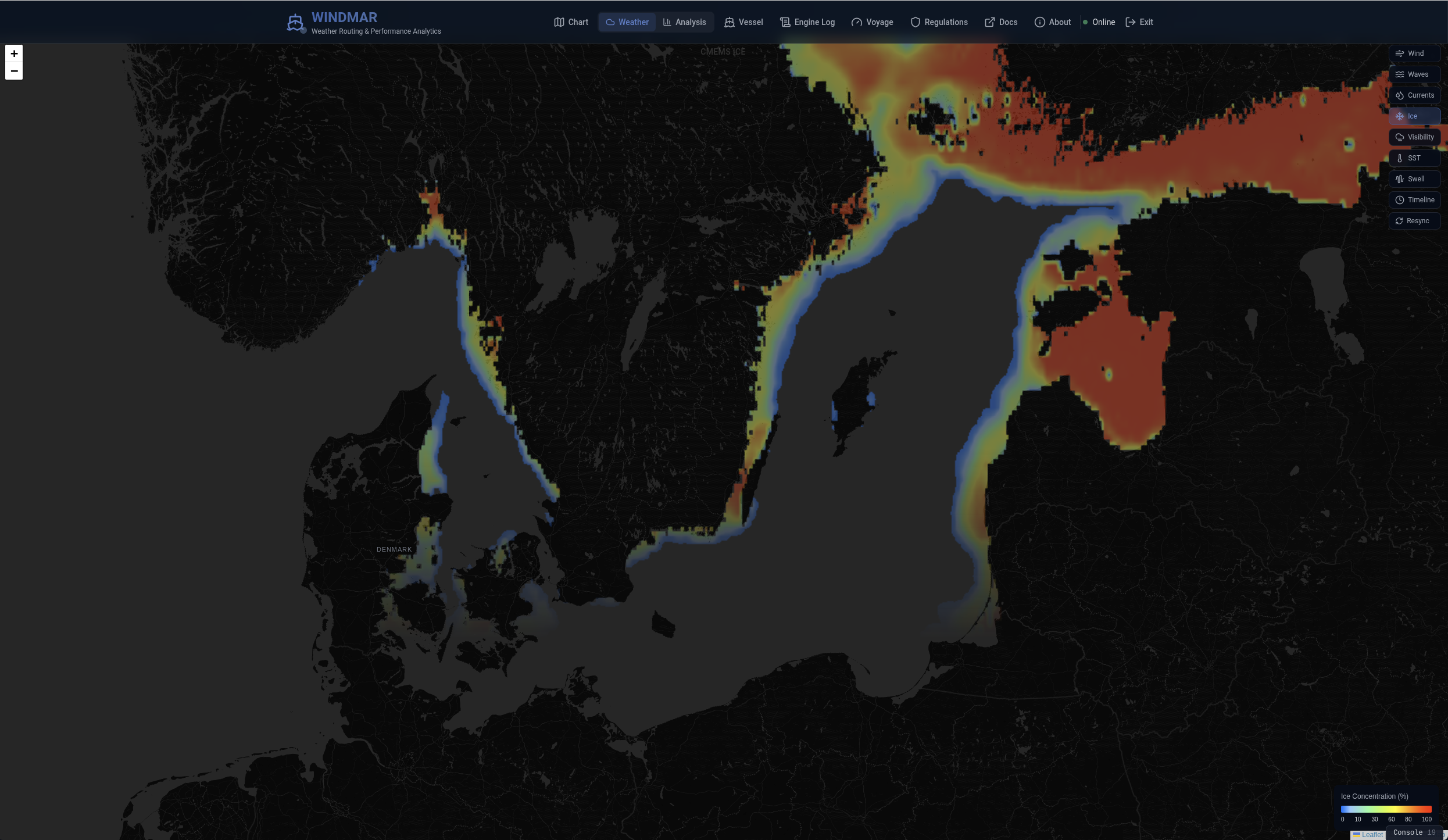Open the Regulations page

[939, 22]
